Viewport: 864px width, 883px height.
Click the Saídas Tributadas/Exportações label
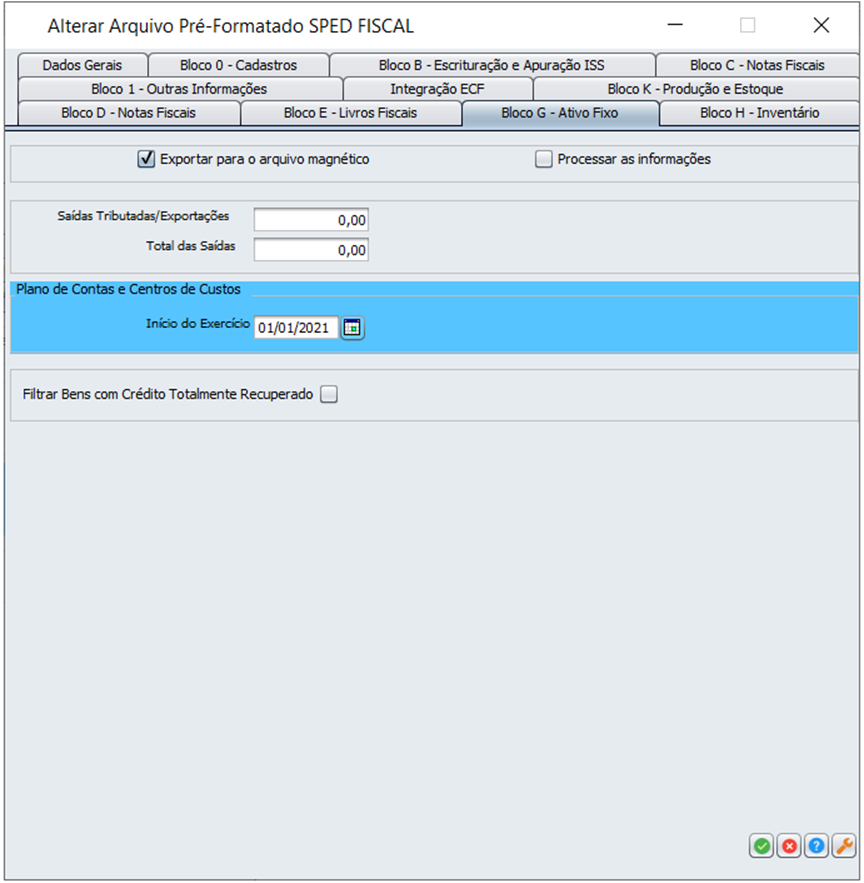(x=143, y=216)
